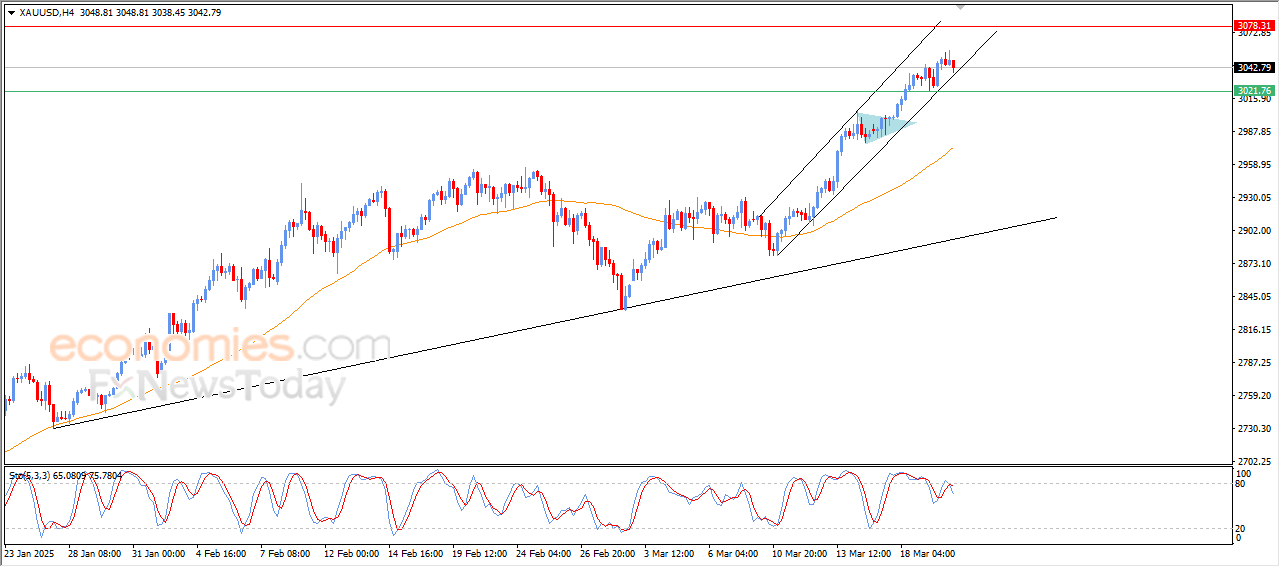Click the 2816.15 price axis value
The image size is (1280, 567).
1253,330
